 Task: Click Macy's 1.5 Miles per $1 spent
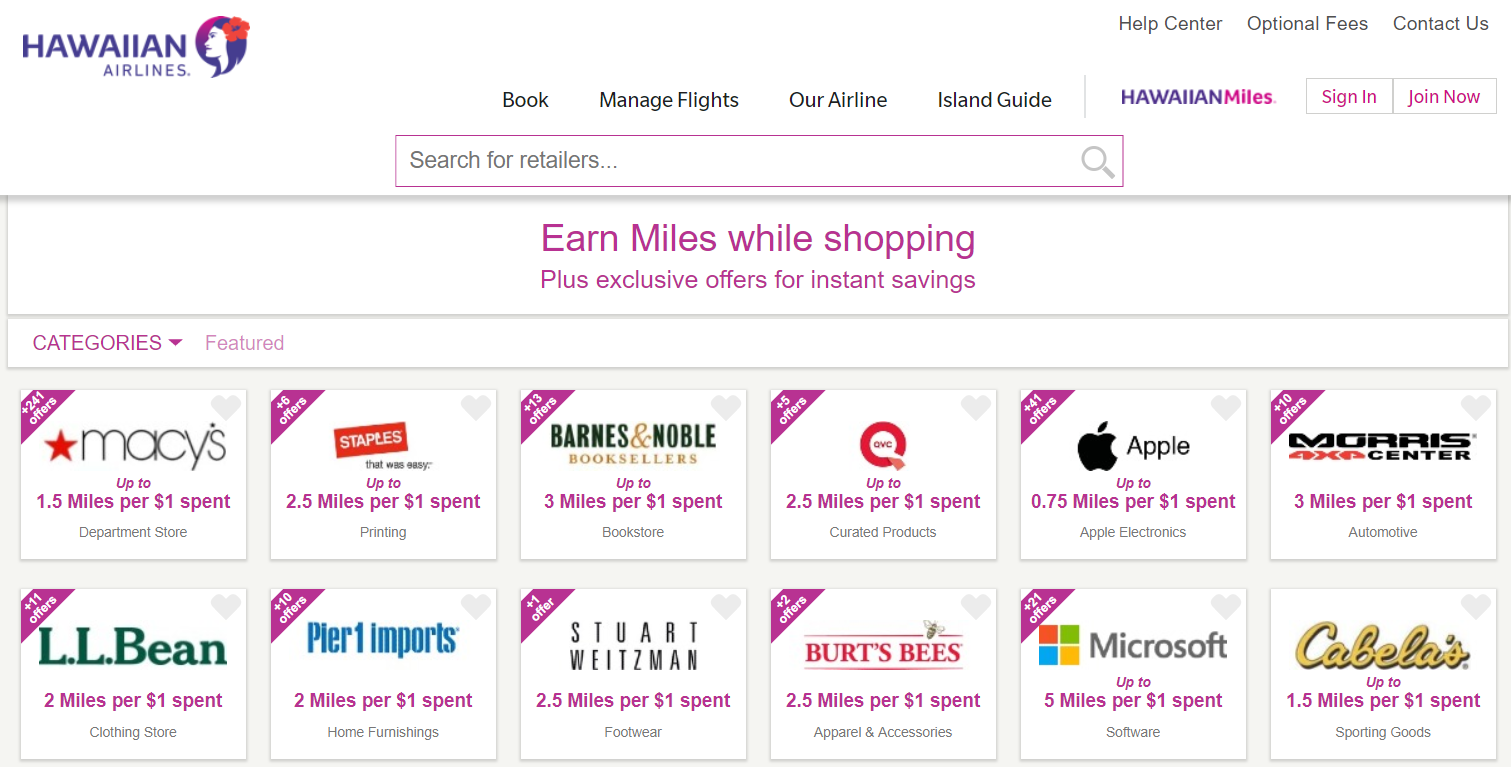point(133,502)
